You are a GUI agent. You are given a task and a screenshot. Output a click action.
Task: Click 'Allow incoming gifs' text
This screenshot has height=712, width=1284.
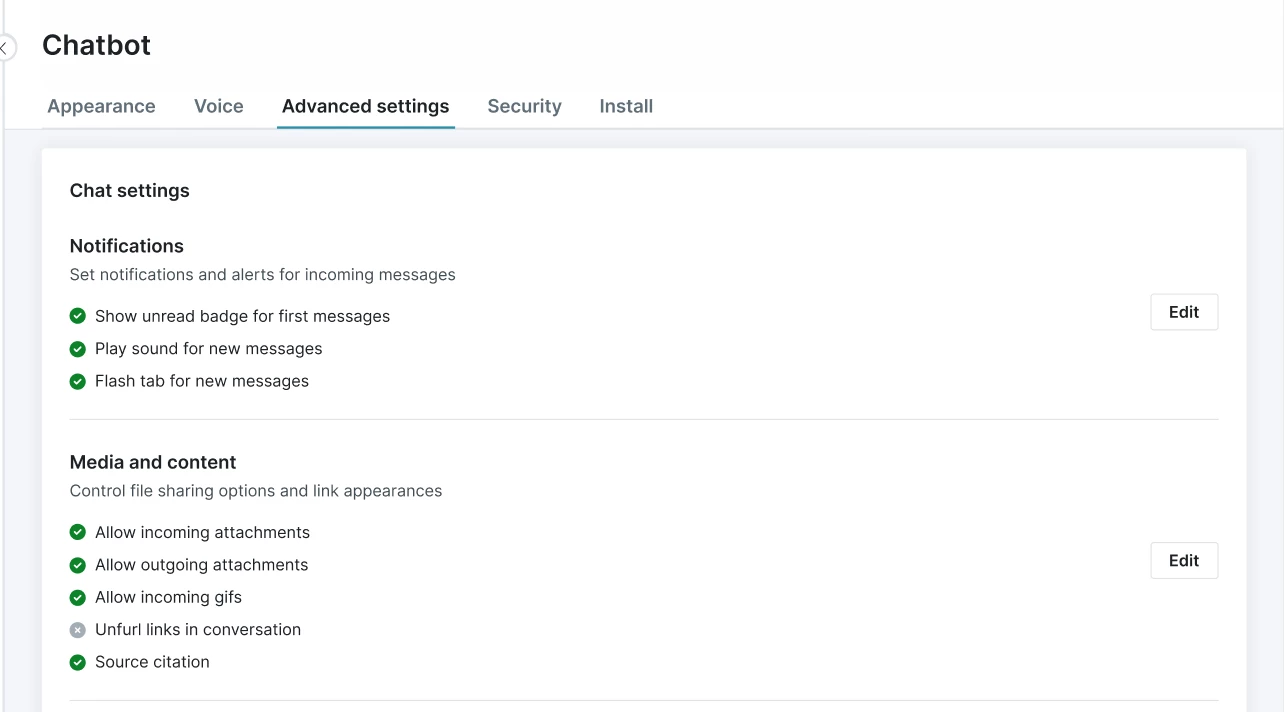point(169,597)
